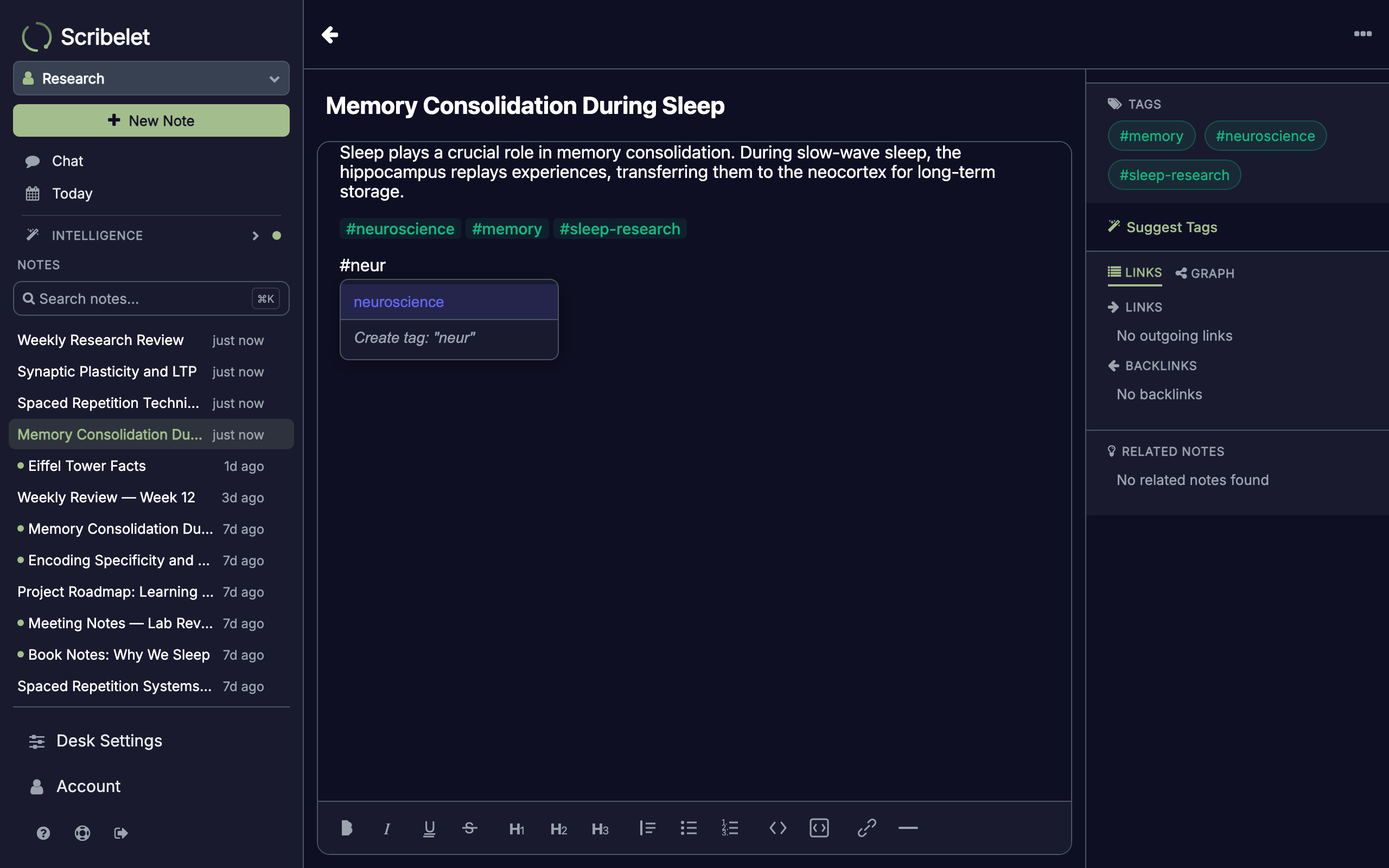Apply italic formatting

coord(387,828)
